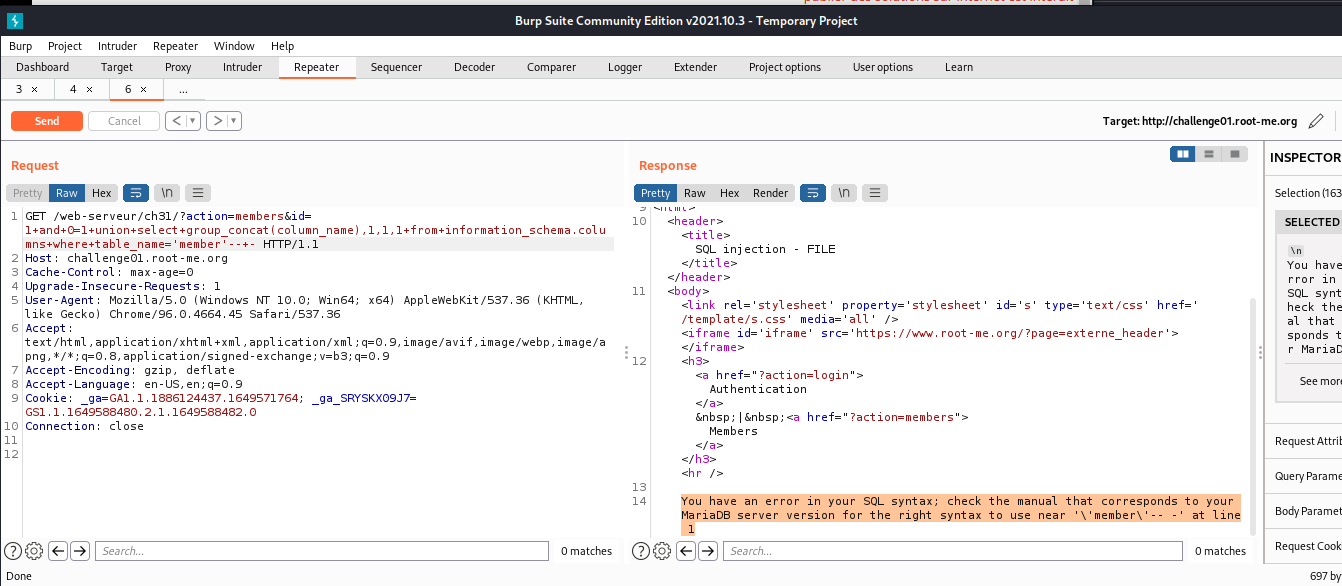Screen dimensions: 1342x586
Task: Select combined tabbed layout icon
Action: click(x=1235, y=154)
